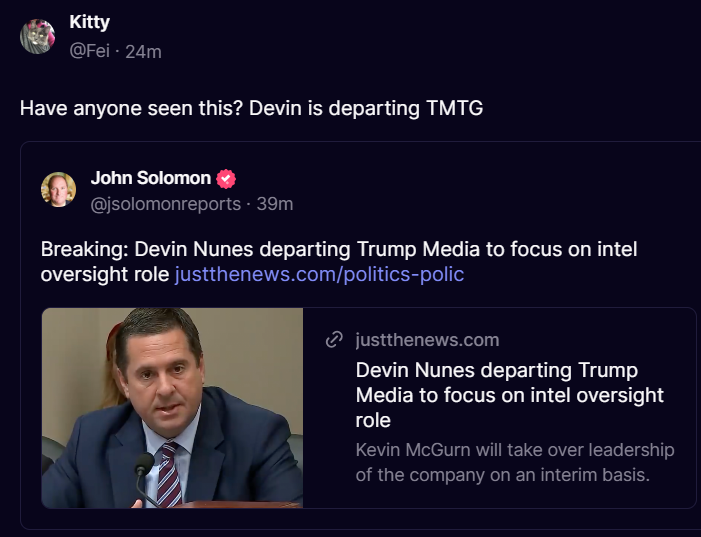Click the 'Have anyone seen this?' post text
The width and height of the screenshot is (701, 537).
(251, 108)
